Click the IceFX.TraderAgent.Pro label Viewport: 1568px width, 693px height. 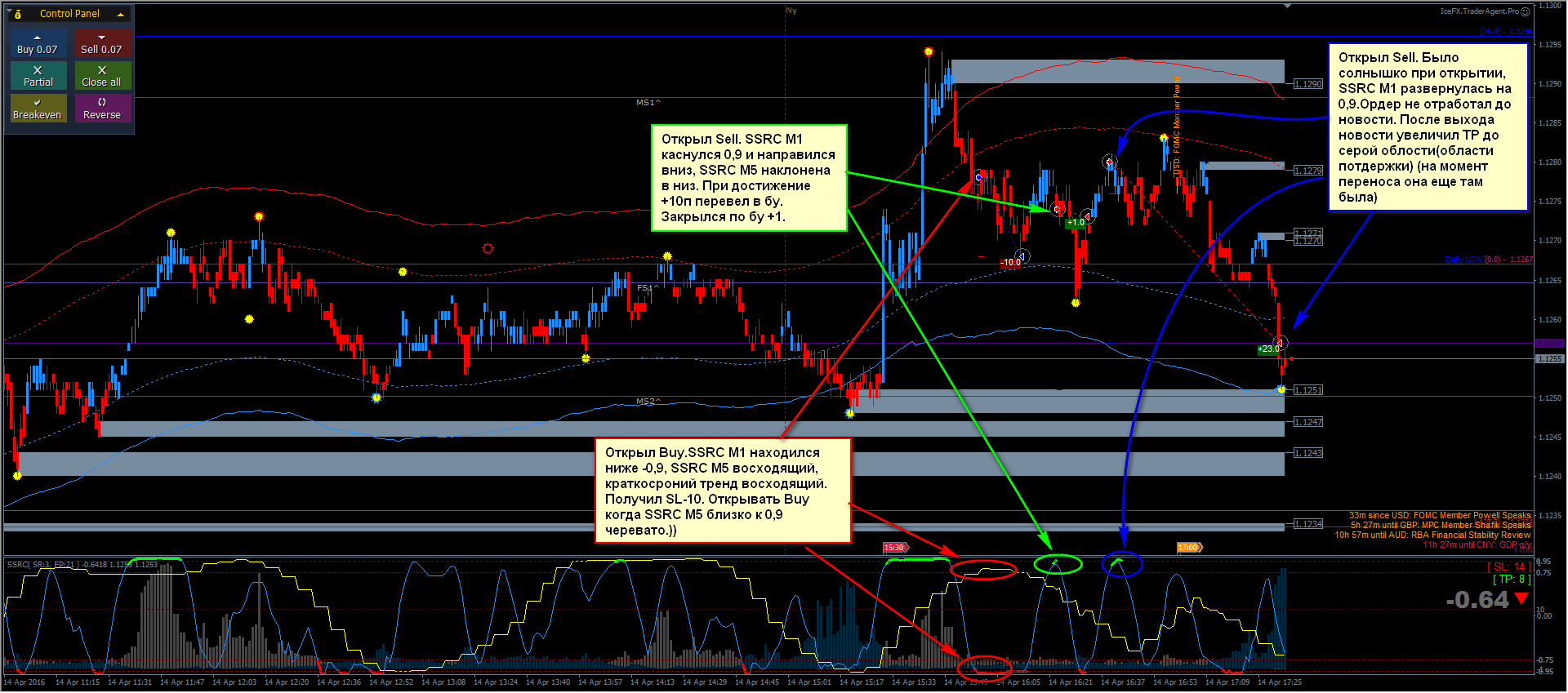point(1479,11)
